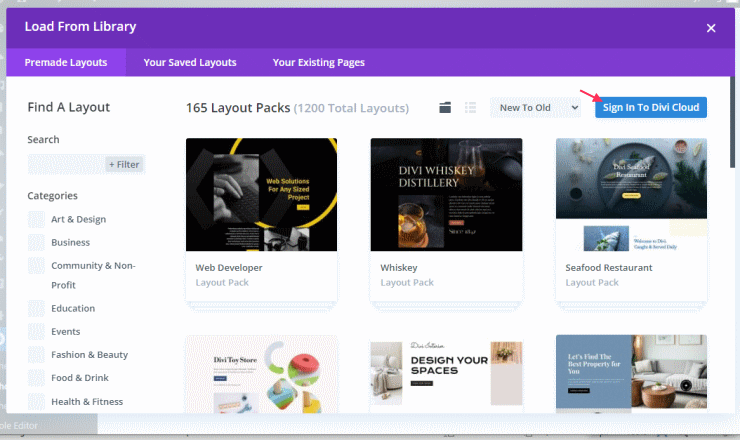Click the dialog's vertical scrollbar

point(732,122)
